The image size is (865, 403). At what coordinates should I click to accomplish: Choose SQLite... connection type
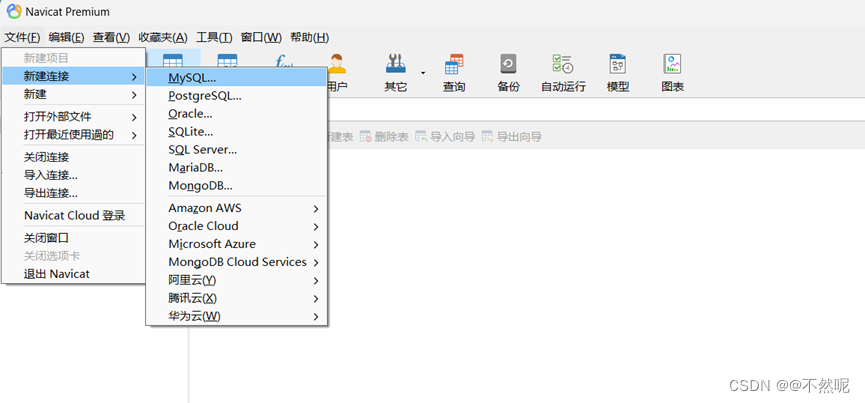237,132
